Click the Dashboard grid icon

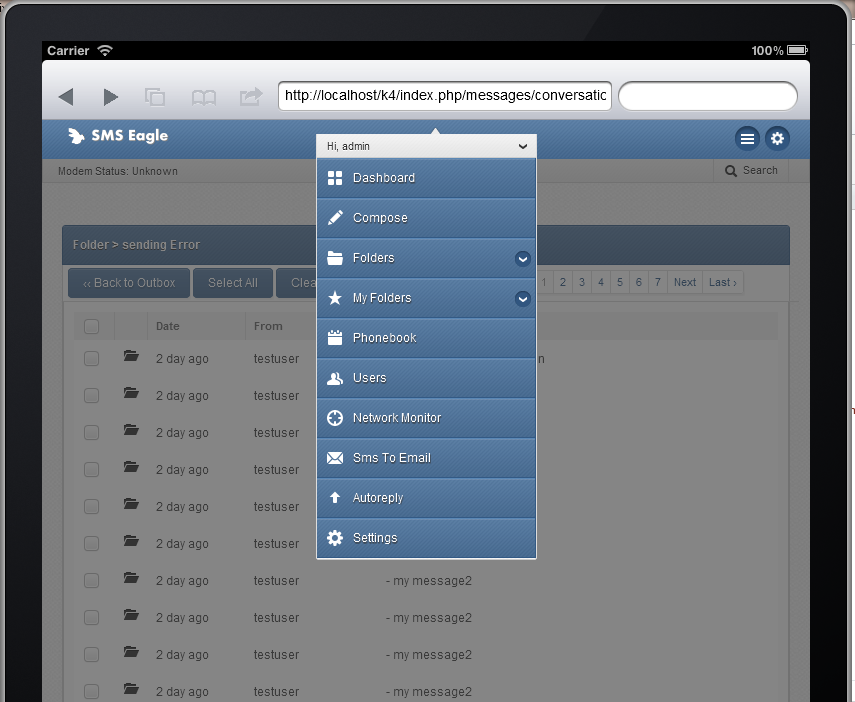tap(335, 178)
